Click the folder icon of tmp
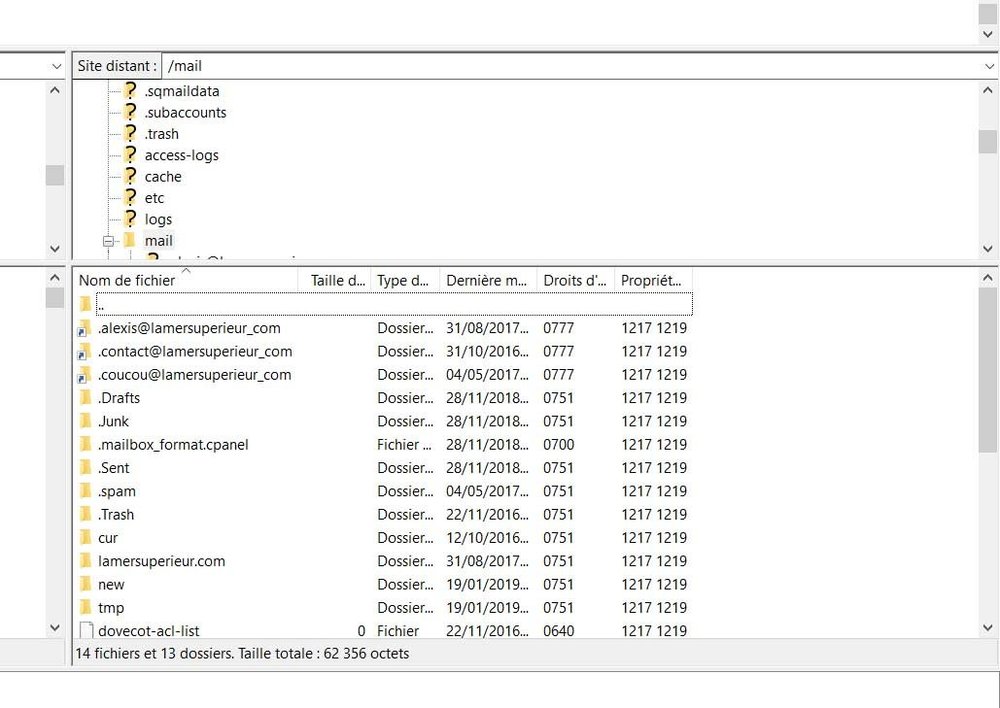 pos(85,607)
